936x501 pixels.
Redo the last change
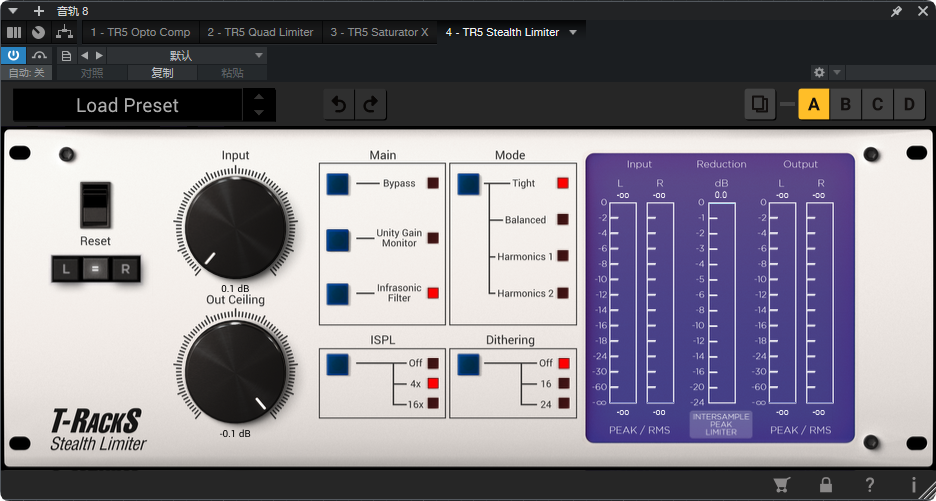tap(371, 105)
